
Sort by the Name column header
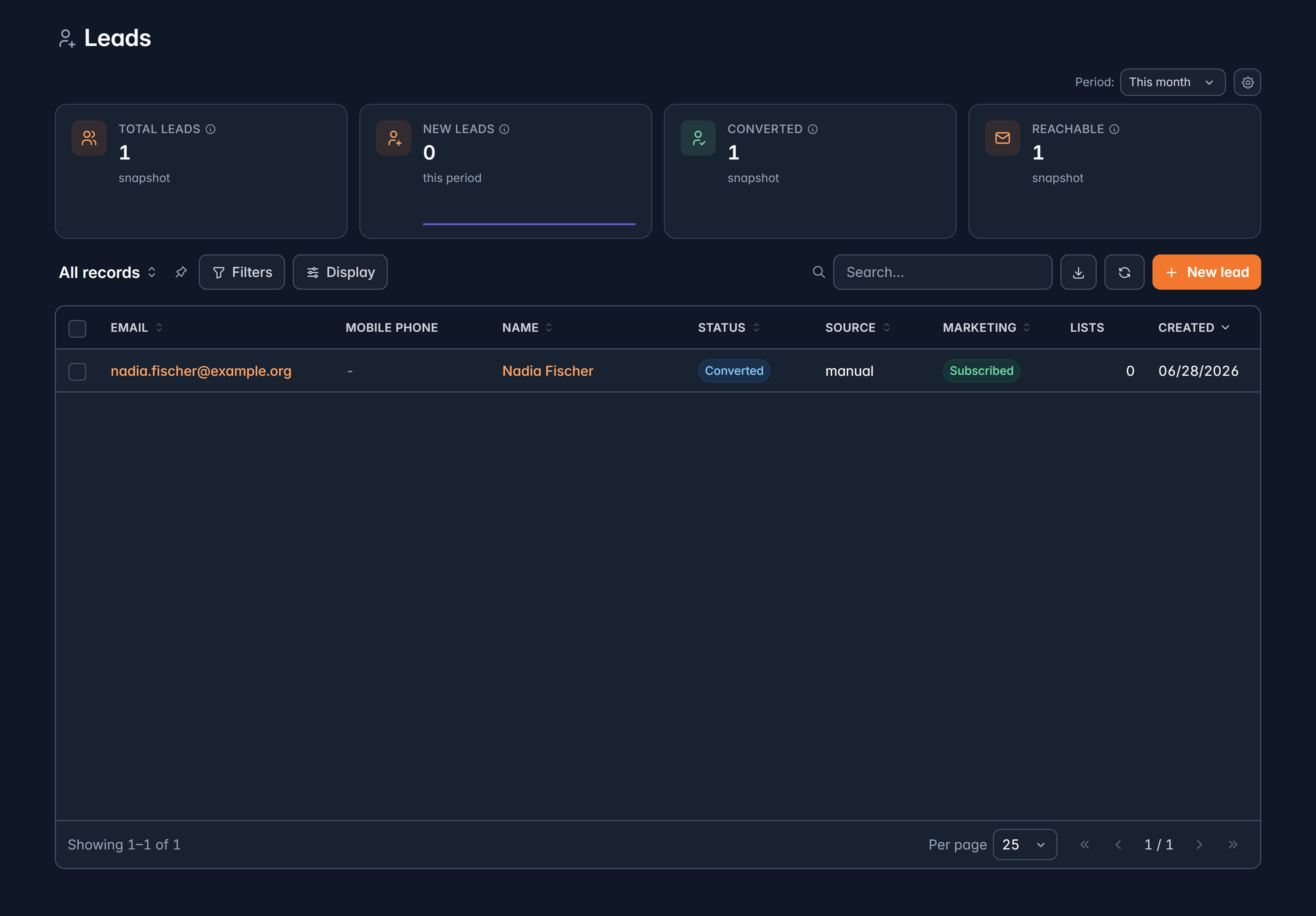click(527, 328)
